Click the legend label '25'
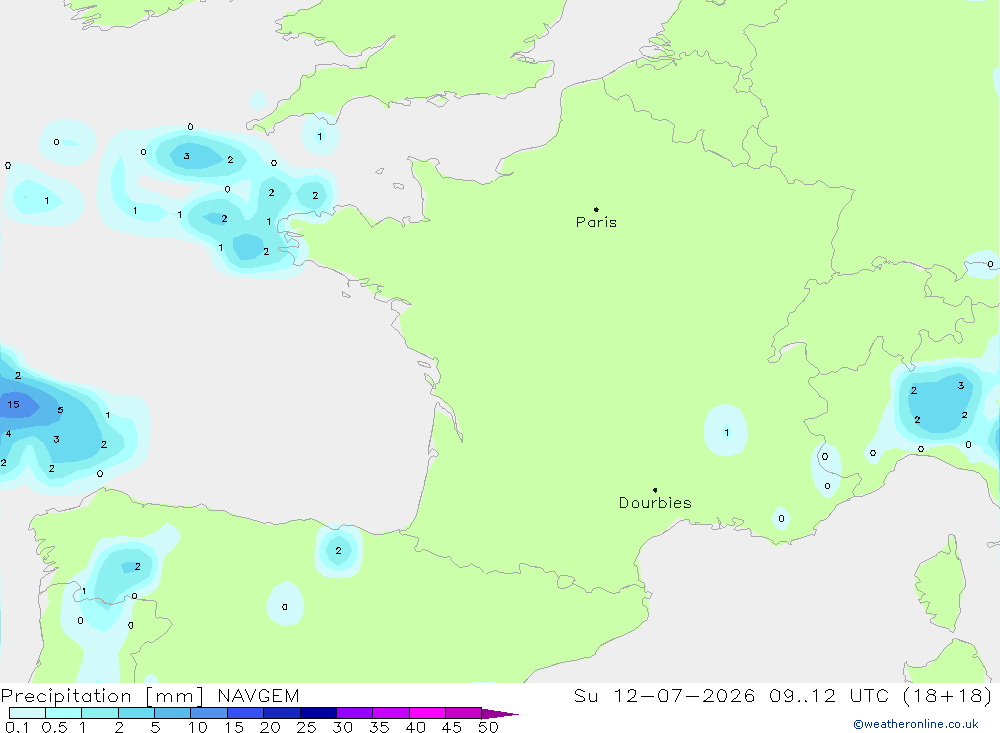The width and height of the screenshot is (1000, 733). (307, 727)
